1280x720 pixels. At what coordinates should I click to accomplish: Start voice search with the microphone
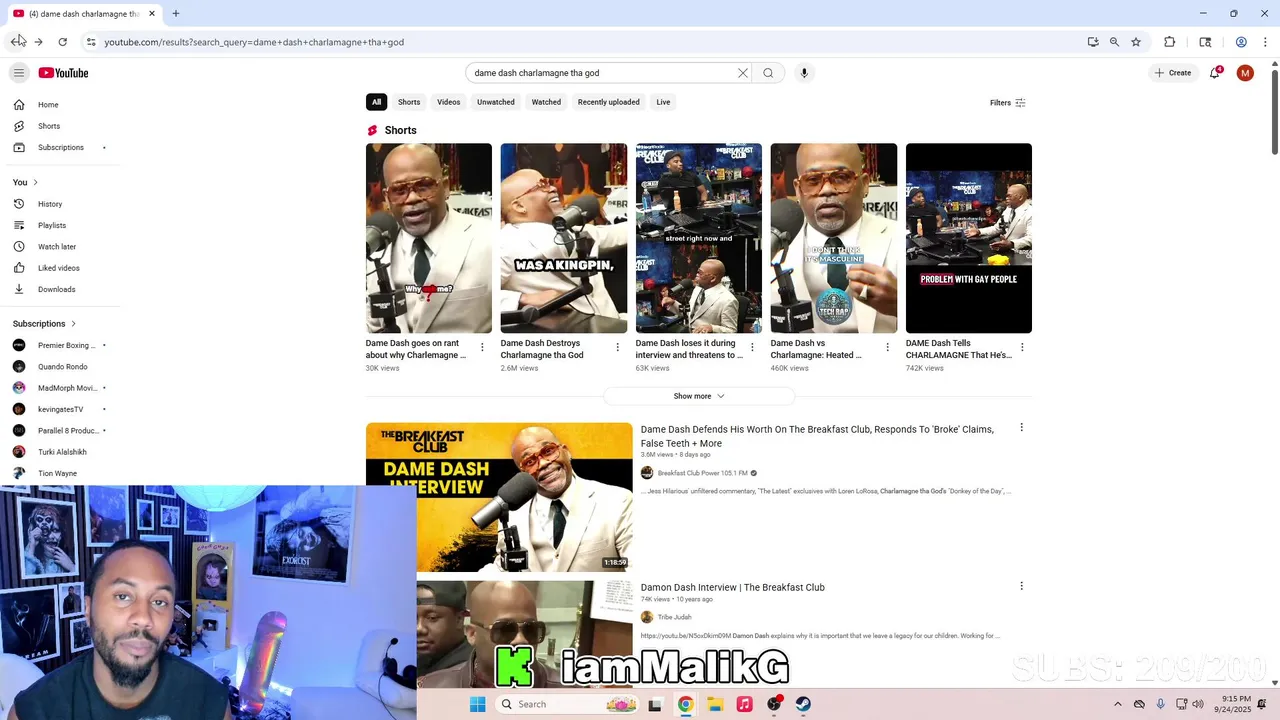pos(804,73)
